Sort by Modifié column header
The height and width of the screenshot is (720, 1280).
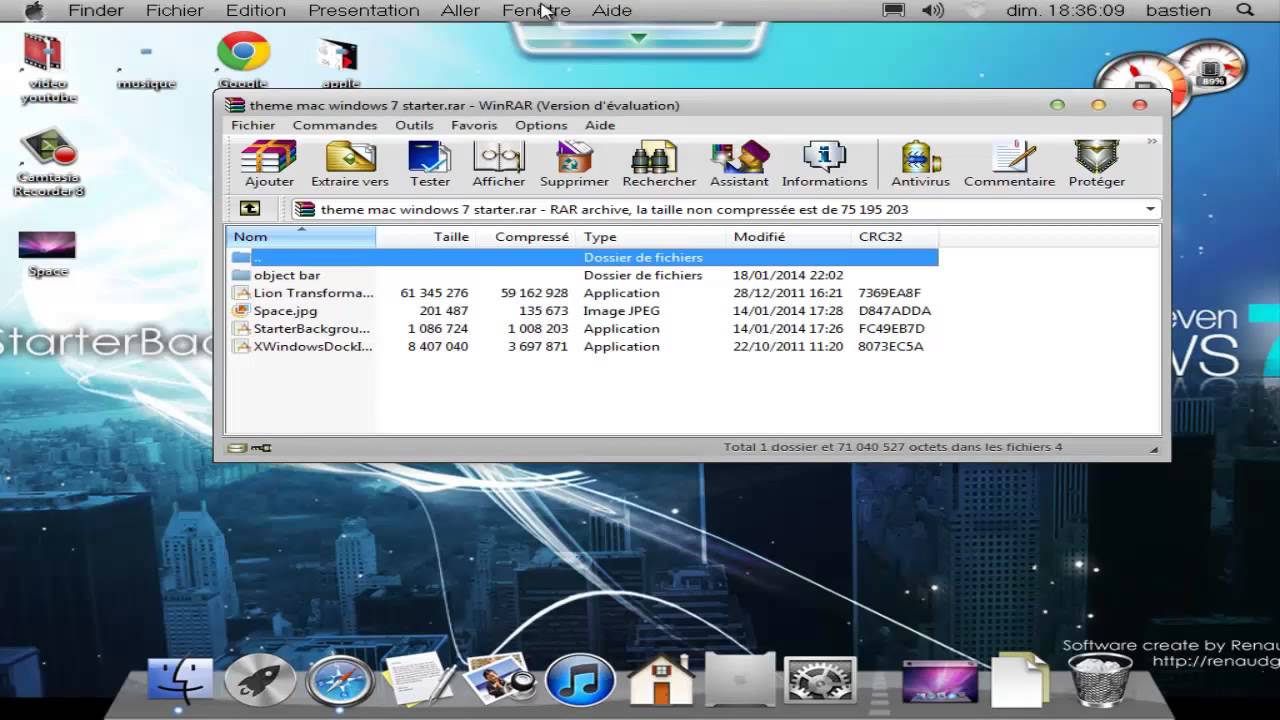(790, 237)
